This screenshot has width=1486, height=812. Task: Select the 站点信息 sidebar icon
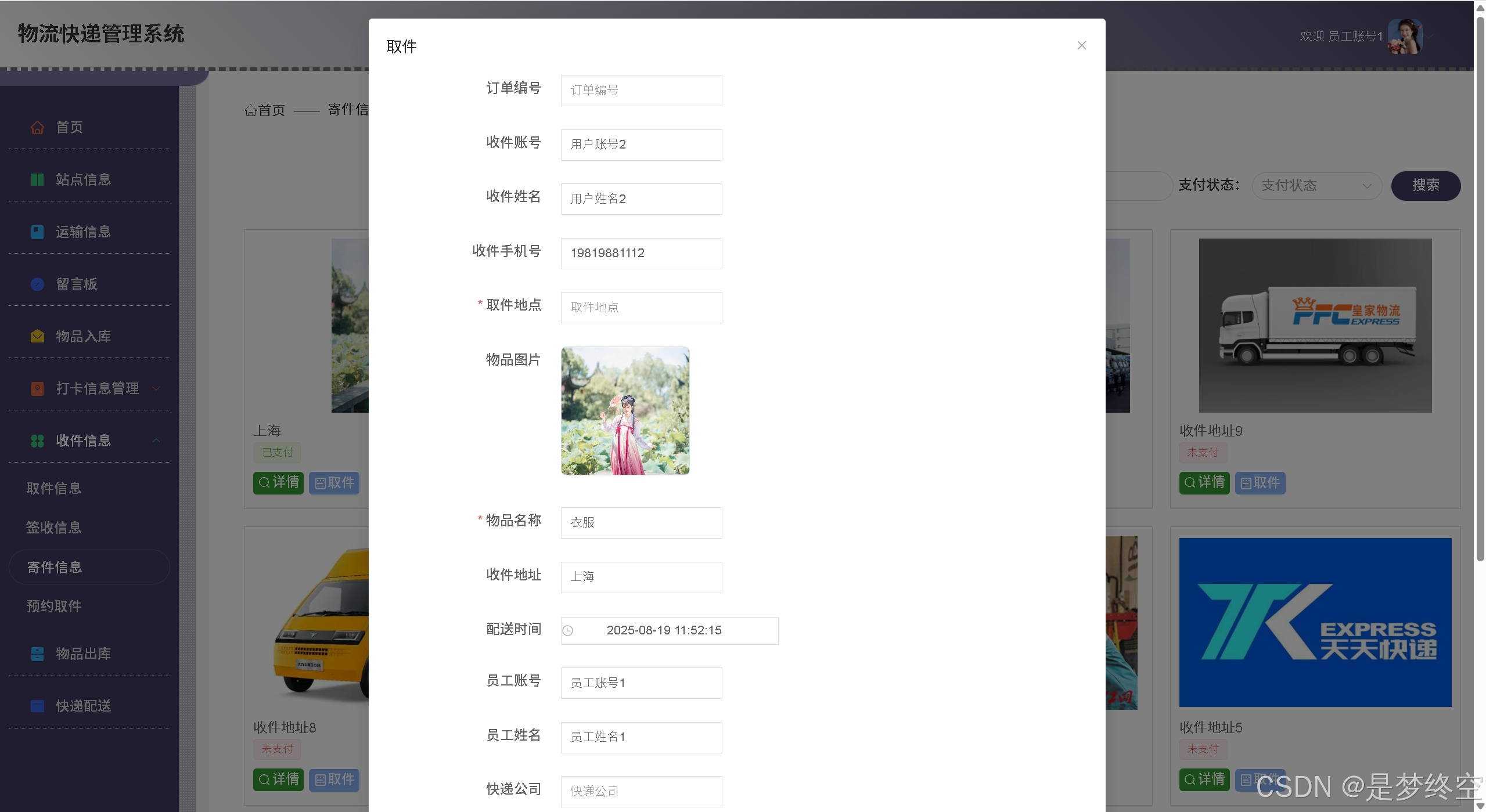tap(37, 179)
